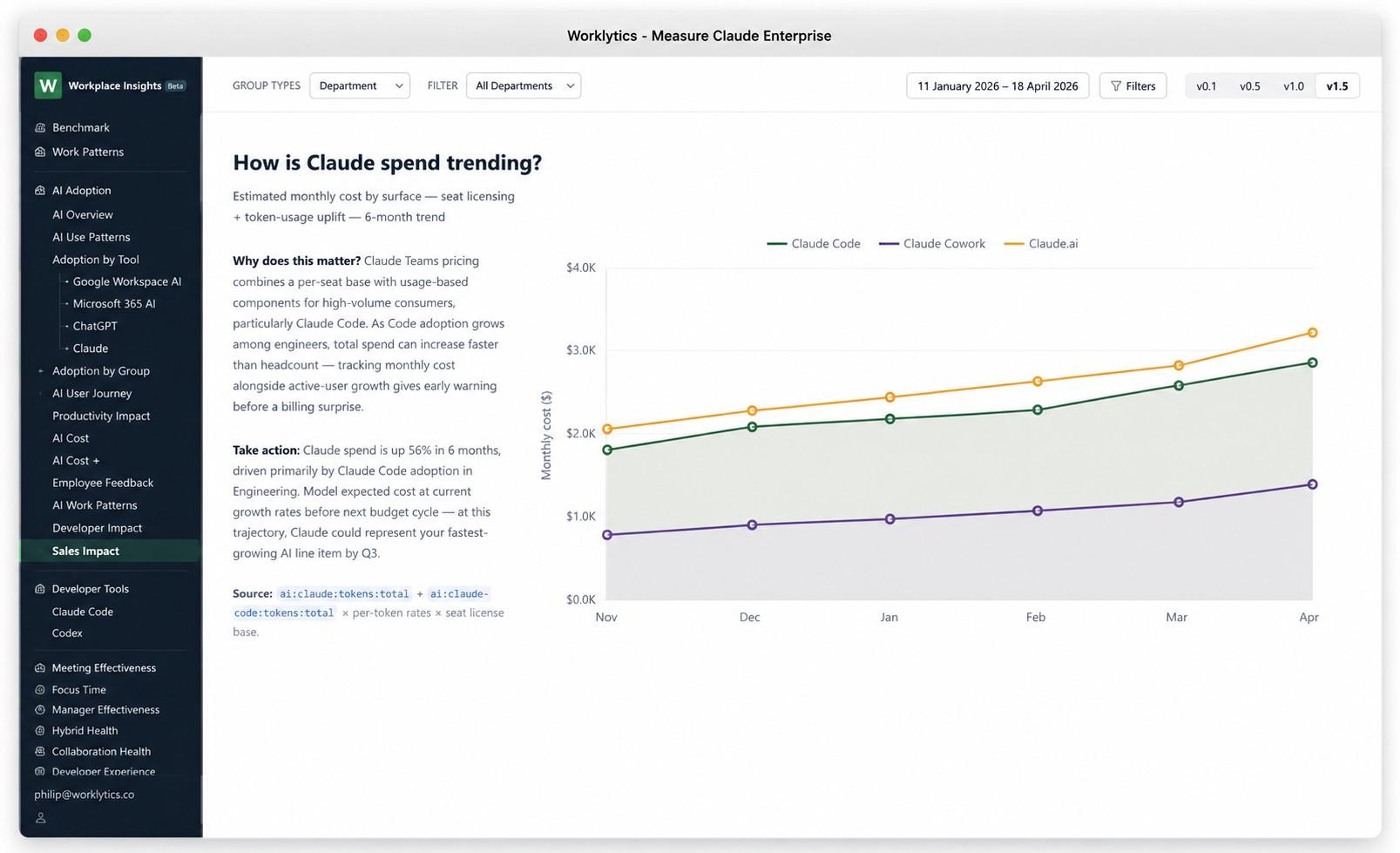Open the Department group types dropdown
Screen dimensions: 1400x853
point(360,85)
